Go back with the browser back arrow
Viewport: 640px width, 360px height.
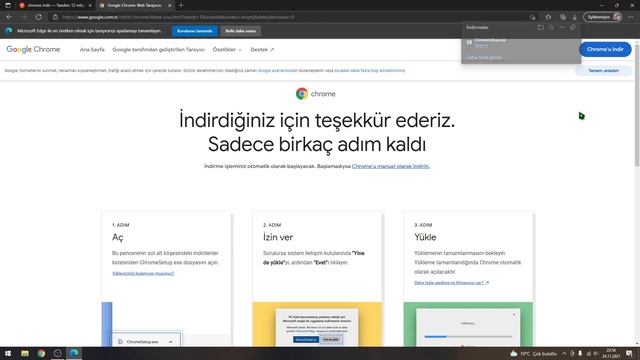tap(9, 17)
